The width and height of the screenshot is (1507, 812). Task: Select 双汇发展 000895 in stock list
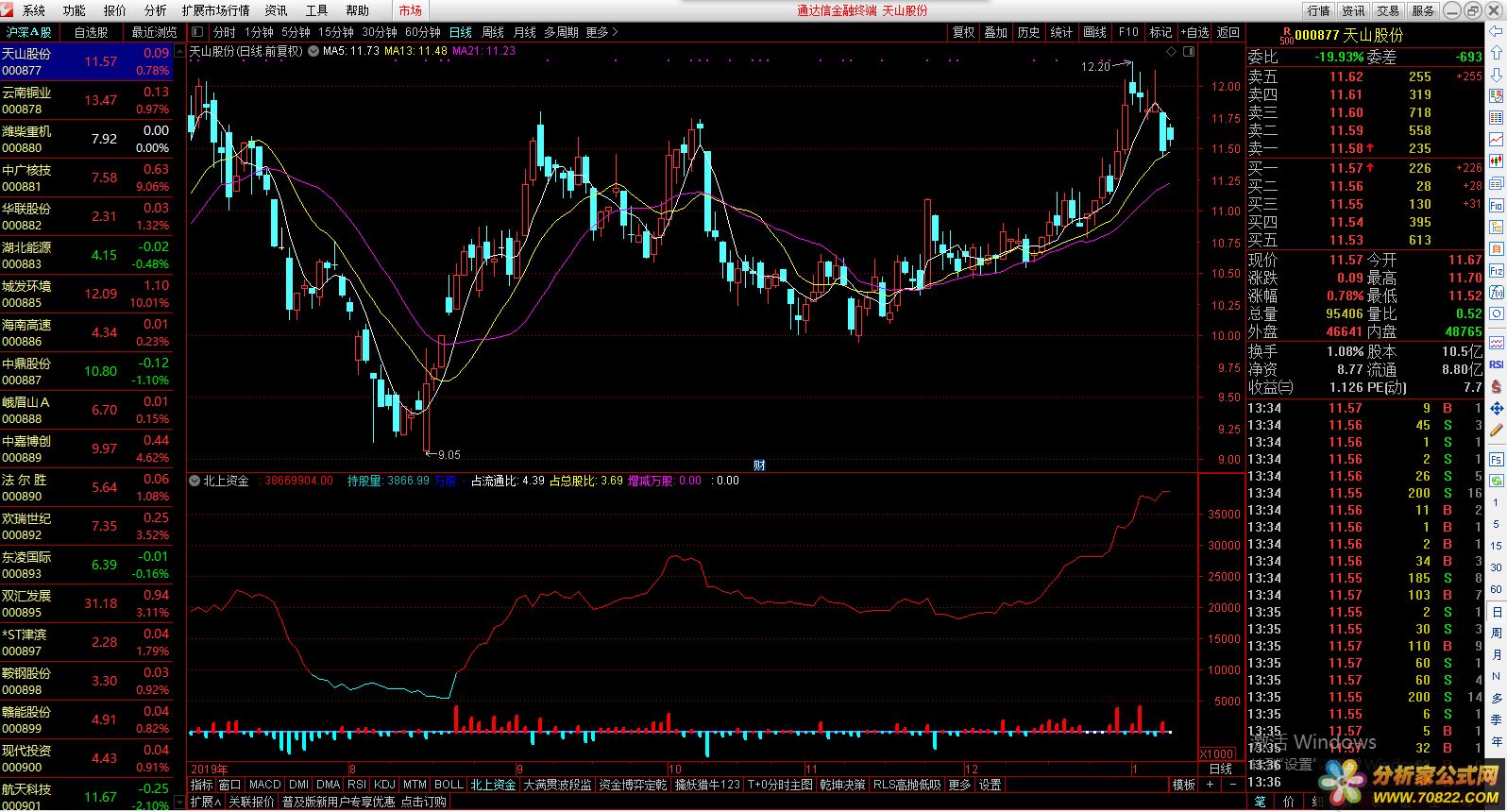[86, 603]
